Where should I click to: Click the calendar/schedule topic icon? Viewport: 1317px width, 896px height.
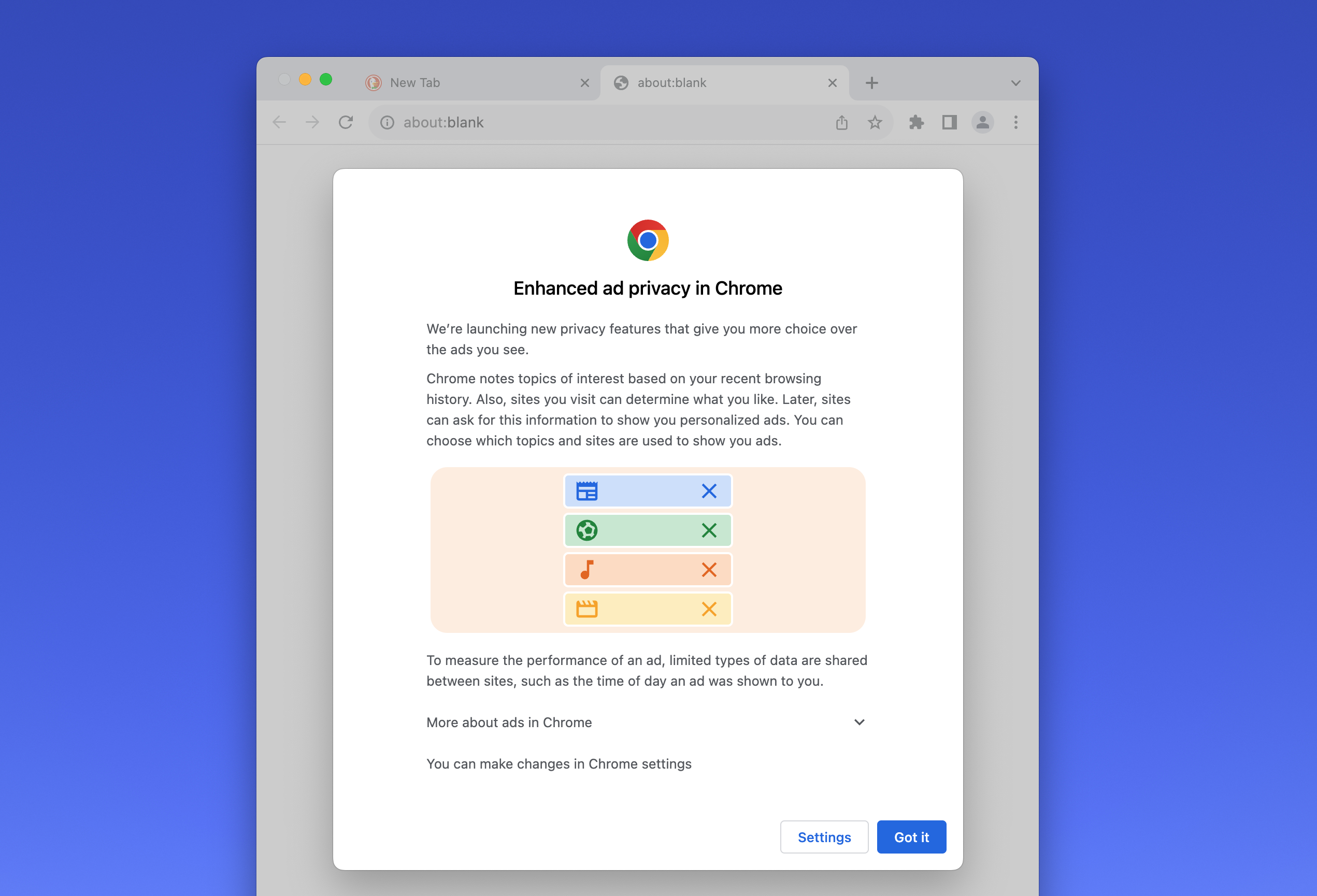coord(587,491)
